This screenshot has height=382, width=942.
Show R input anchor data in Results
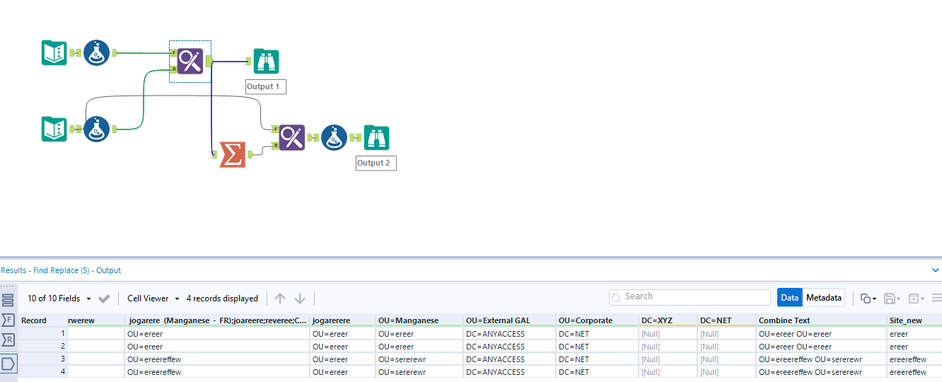click(8, 341)
